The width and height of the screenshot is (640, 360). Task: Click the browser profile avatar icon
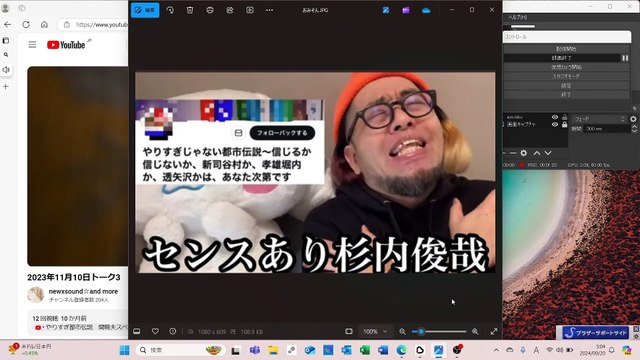[5, 8]
